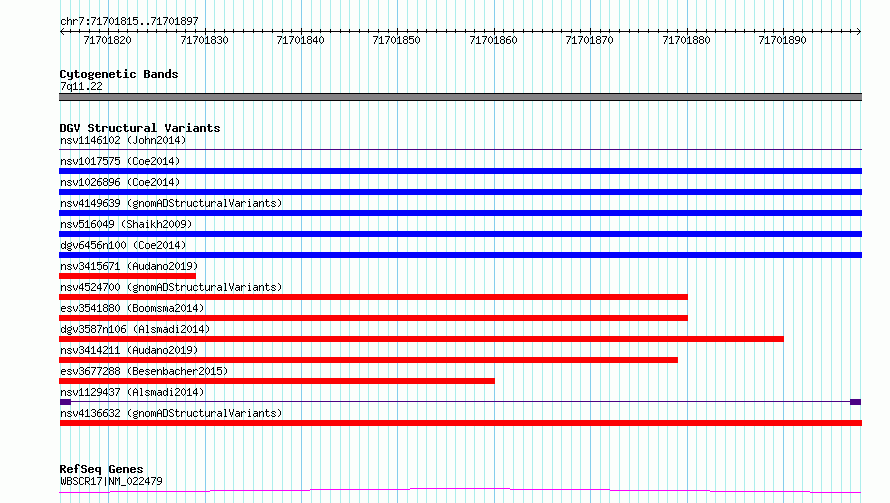Select label nsv4524700 (gnomADStructuralVariants)
Viewport: 890px width, 503px height.
tap(171, 287)
